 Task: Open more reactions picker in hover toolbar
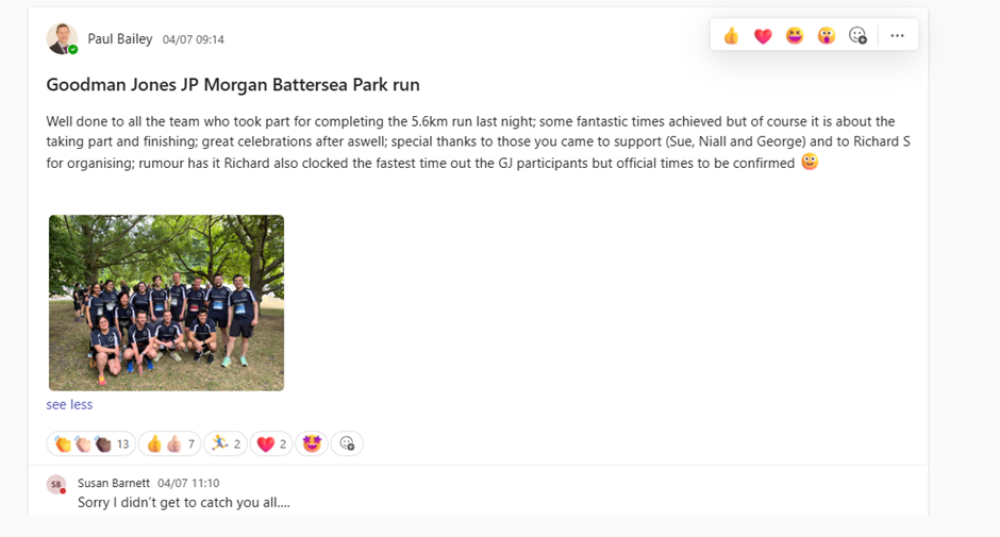click(857, 36)
